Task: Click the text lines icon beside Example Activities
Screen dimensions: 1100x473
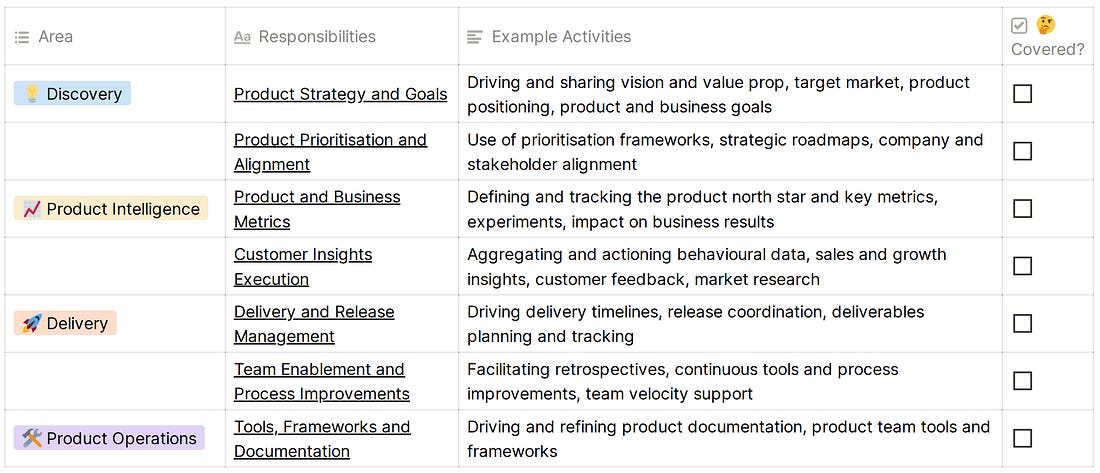Action: (475, 37)
